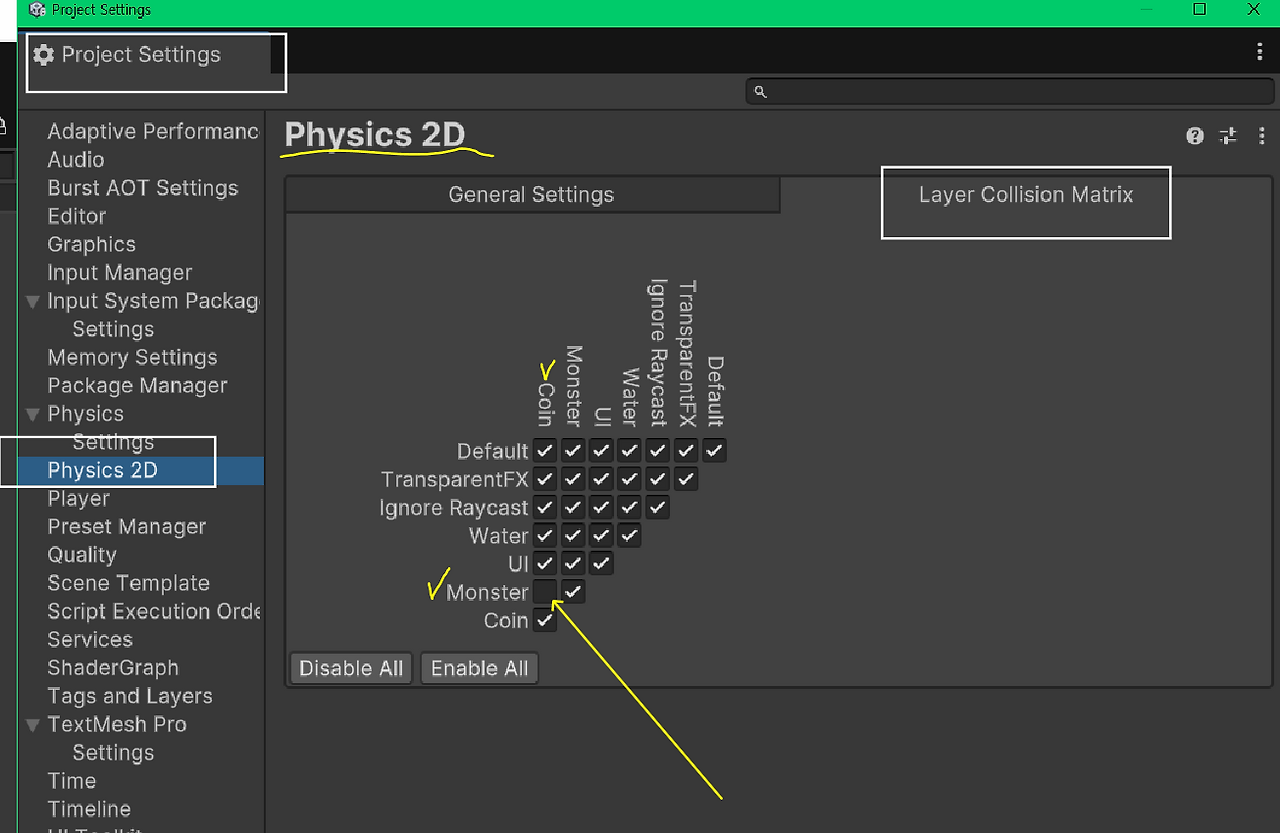Enable the Monster and Coin collision checkbox
This screenshot has width=1280, height=833.
[x=544, y=592]
